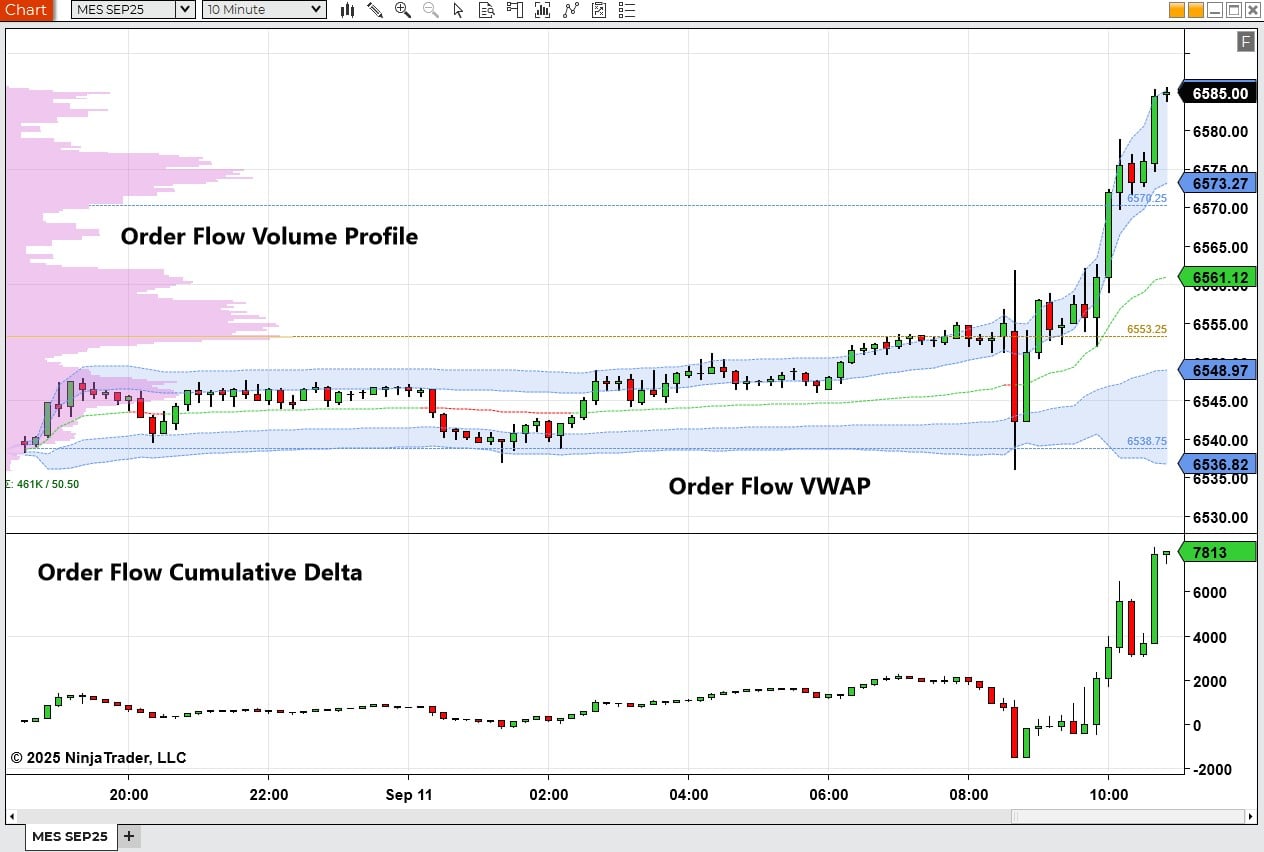This screenshot has height=852, width=1264.
Task: Select the cursor pointer tool
Action: tap(458, 10)
